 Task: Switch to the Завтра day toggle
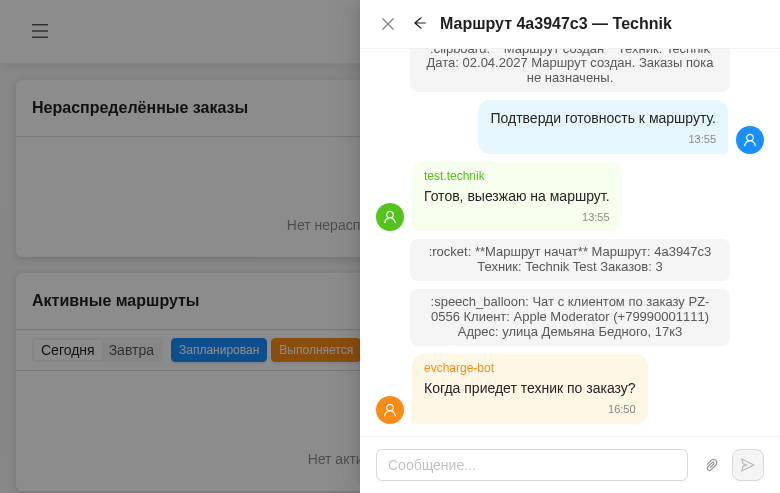(x=131, y=350)
